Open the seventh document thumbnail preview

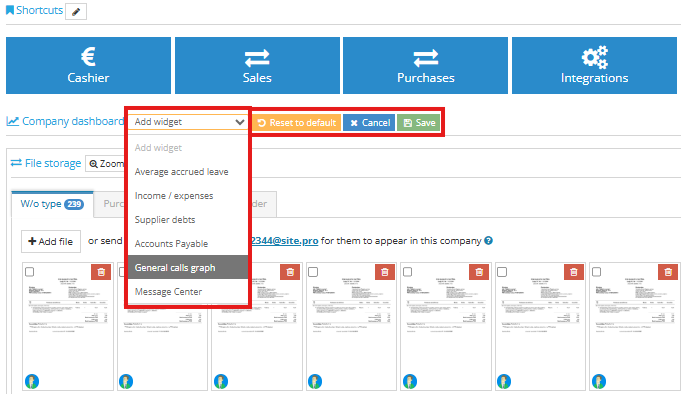click(635, 326)
